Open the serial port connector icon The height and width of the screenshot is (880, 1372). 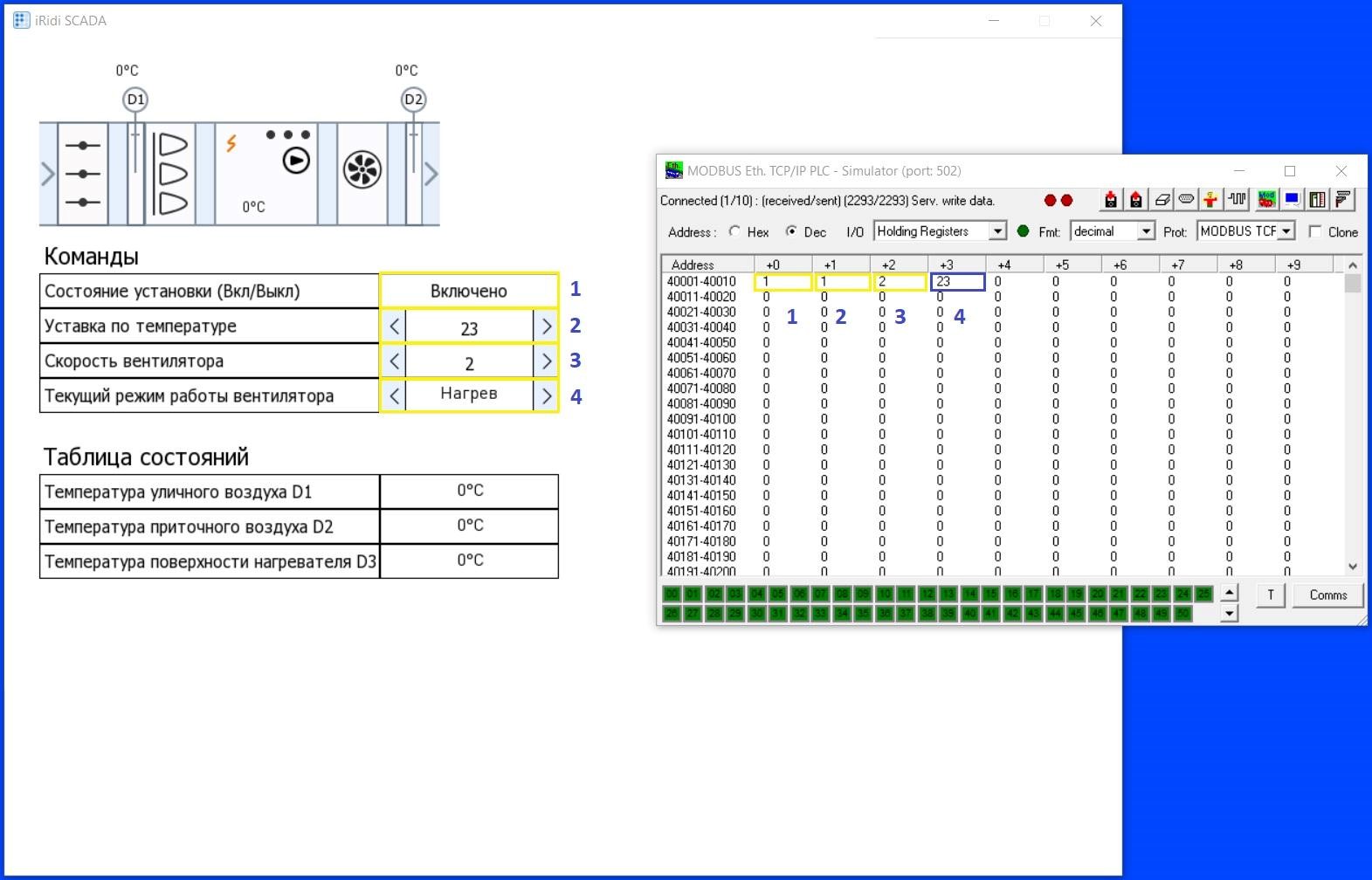click(x=1186, y=200)
